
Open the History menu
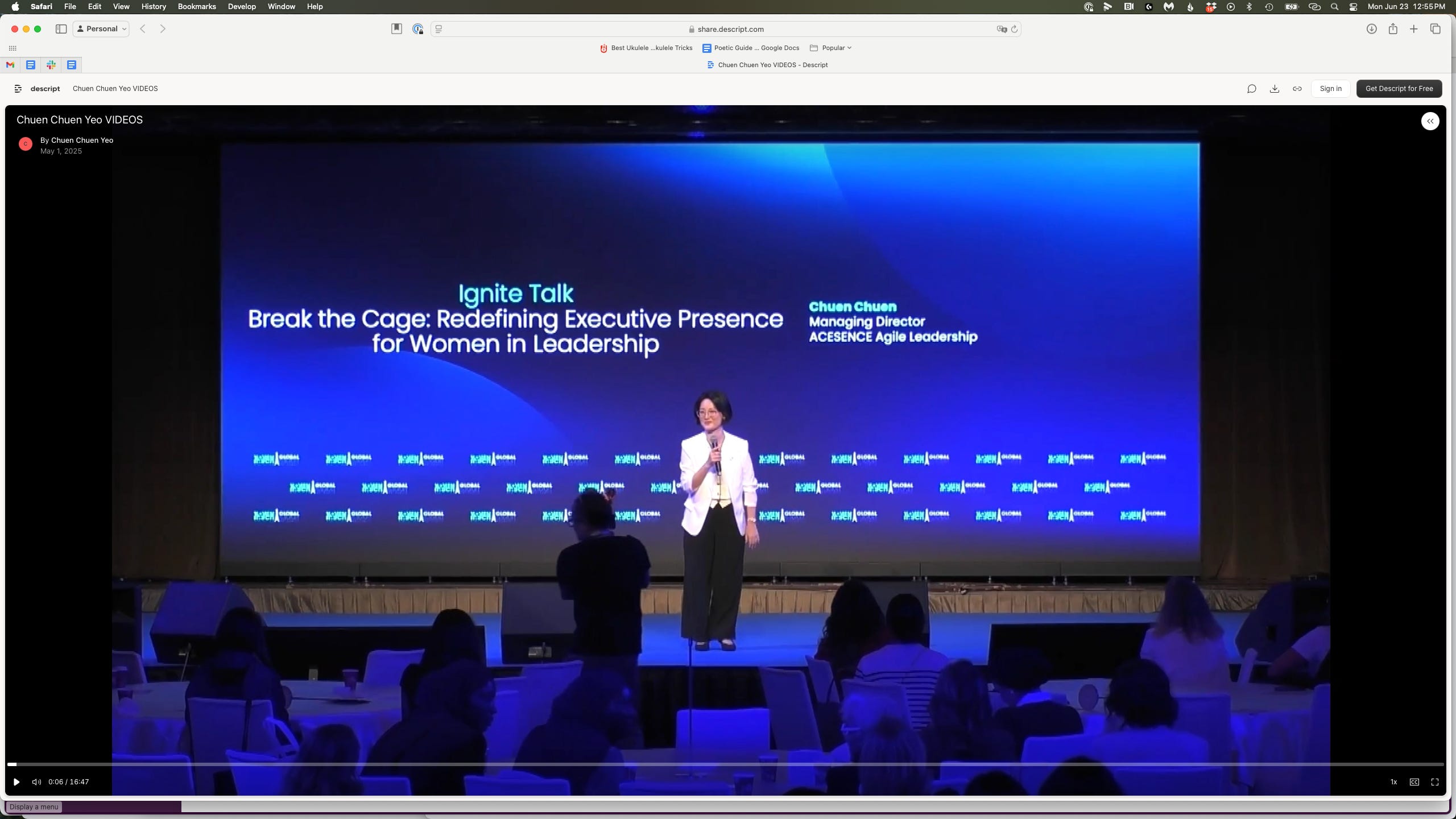coord(154,7)
